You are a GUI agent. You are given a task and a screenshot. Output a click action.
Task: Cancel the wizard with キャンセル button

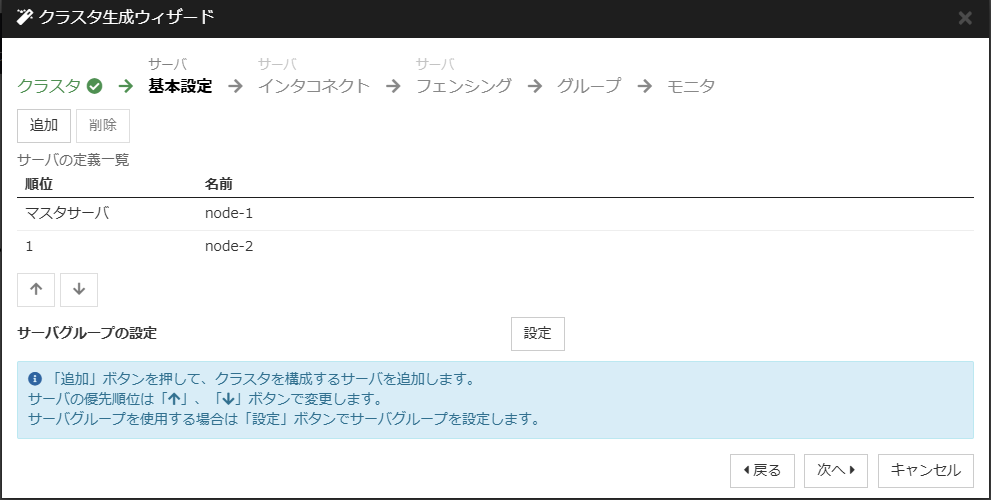925,470
